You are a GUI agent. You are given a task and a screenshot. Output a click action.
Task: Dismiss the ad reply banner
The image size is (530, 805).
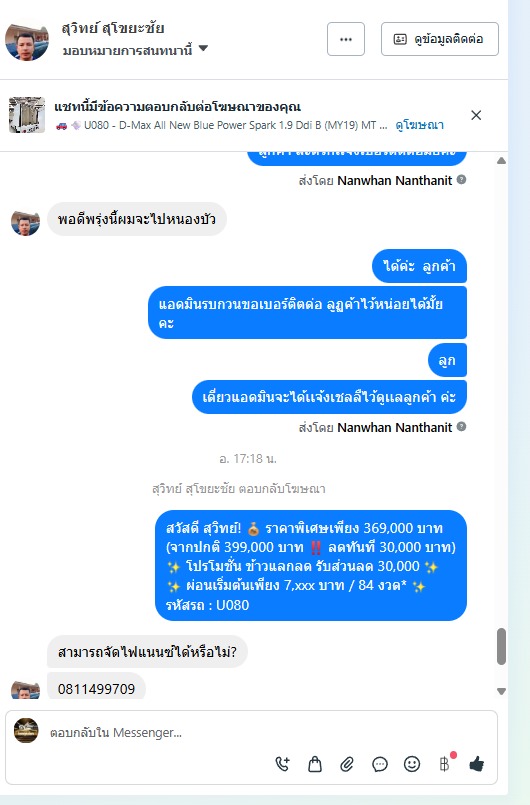click(x=476, y=115)
